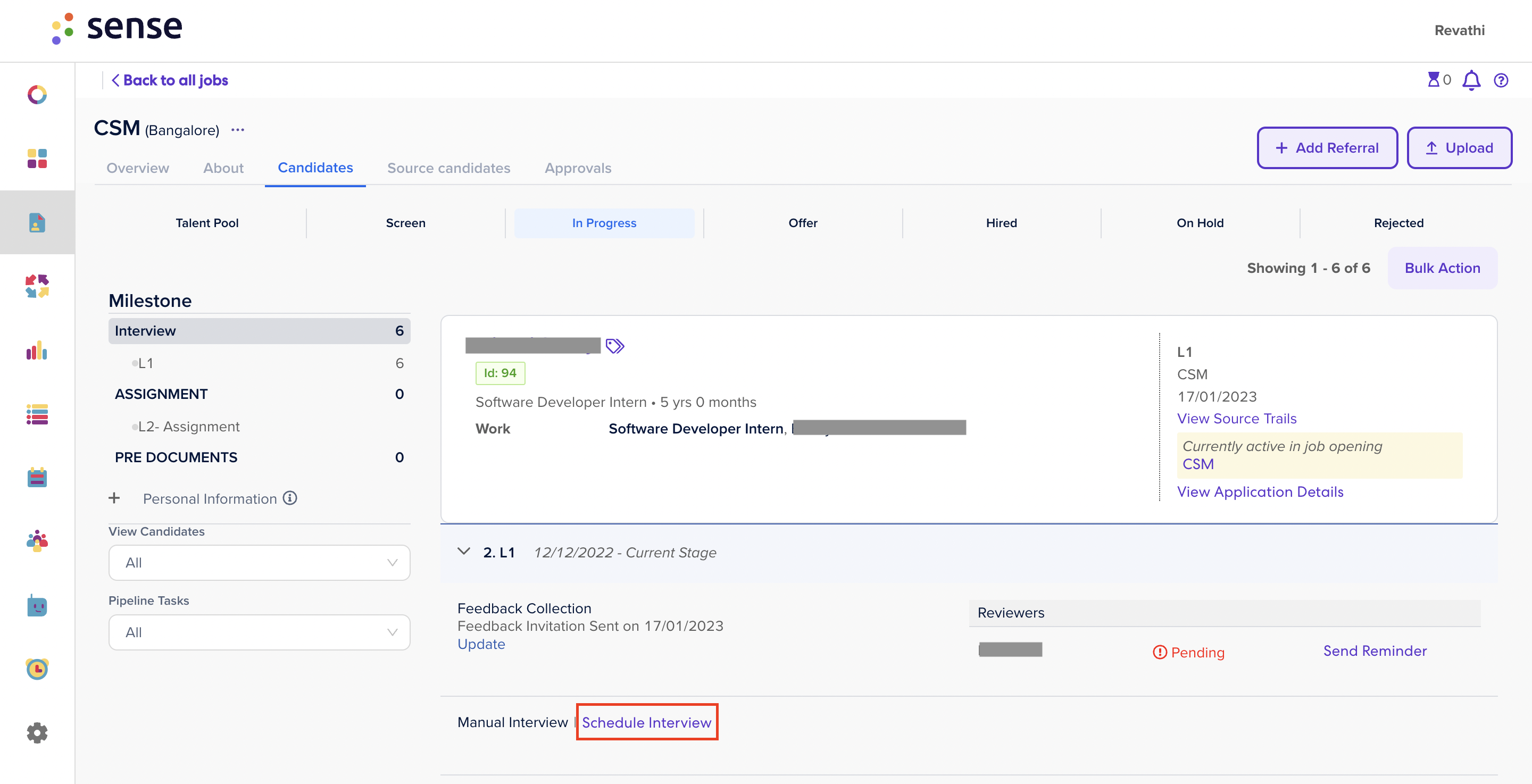Open the people group sidebar icon
The height and width of the screenshot is (784, 1532).
point(37,541)
